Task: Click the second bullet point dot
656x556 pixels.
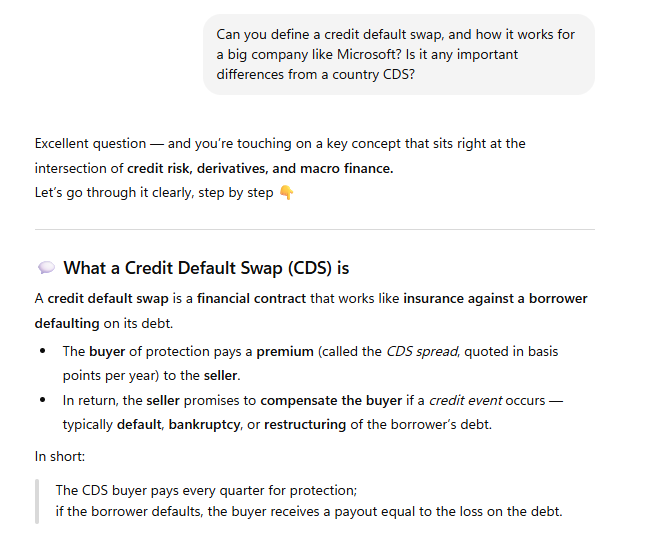Action: click(x=43, y=400)
